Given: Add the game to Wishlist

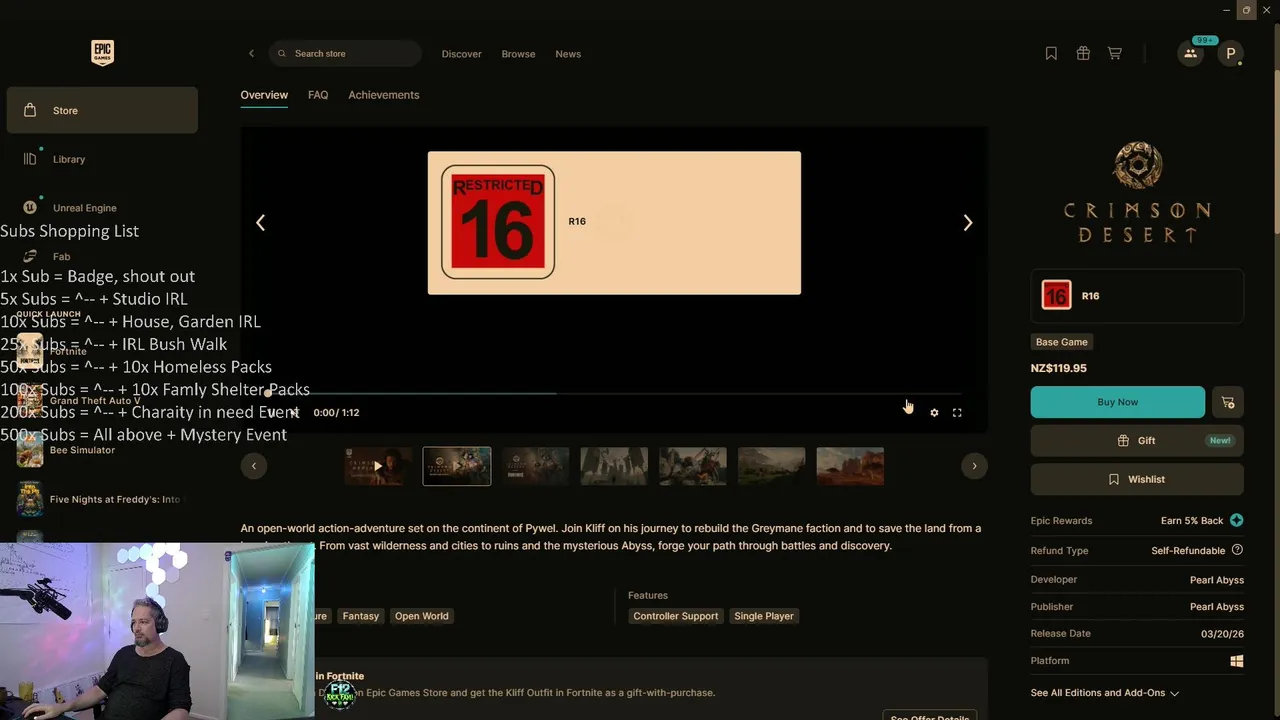Looking at the screenshot, I should pos(1137,479).
